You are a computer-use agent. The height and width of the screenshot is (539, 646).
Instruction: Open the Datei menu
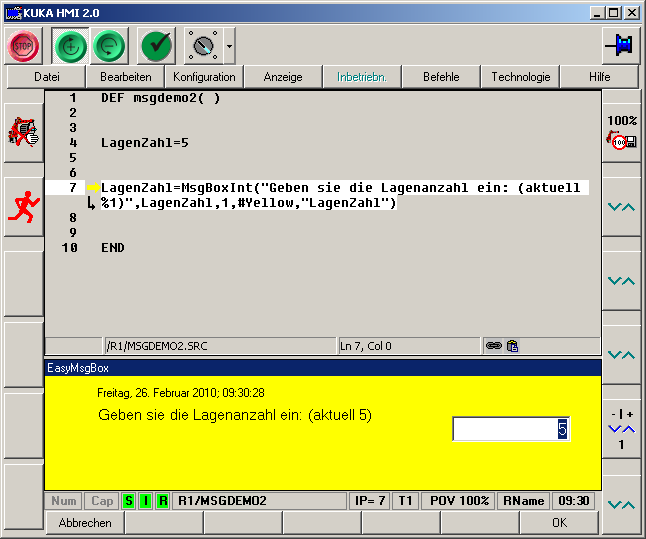click(46, 77)
